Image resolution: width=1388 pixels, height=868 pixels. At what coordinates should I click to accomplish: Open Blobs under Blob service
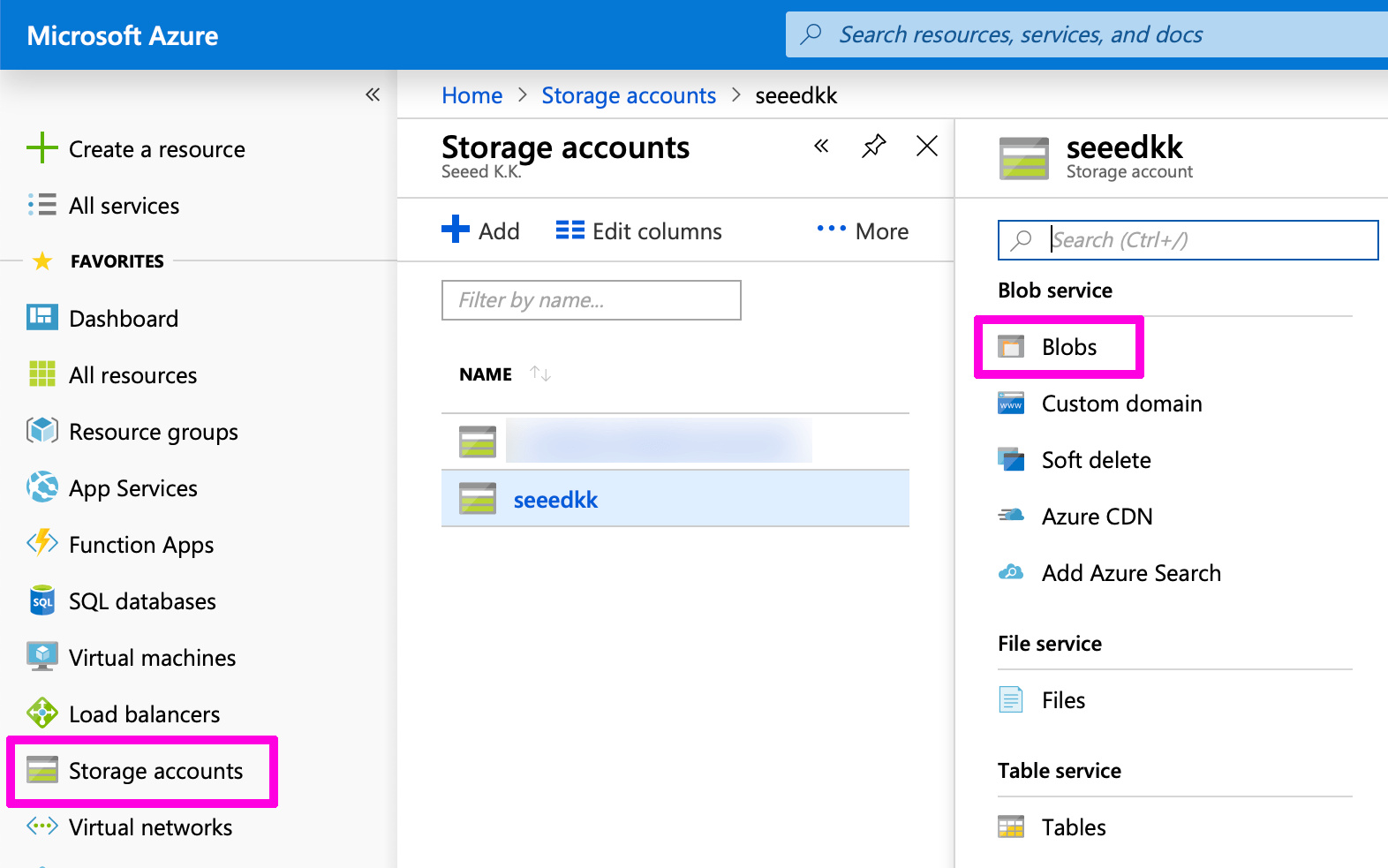(1069, 347)
